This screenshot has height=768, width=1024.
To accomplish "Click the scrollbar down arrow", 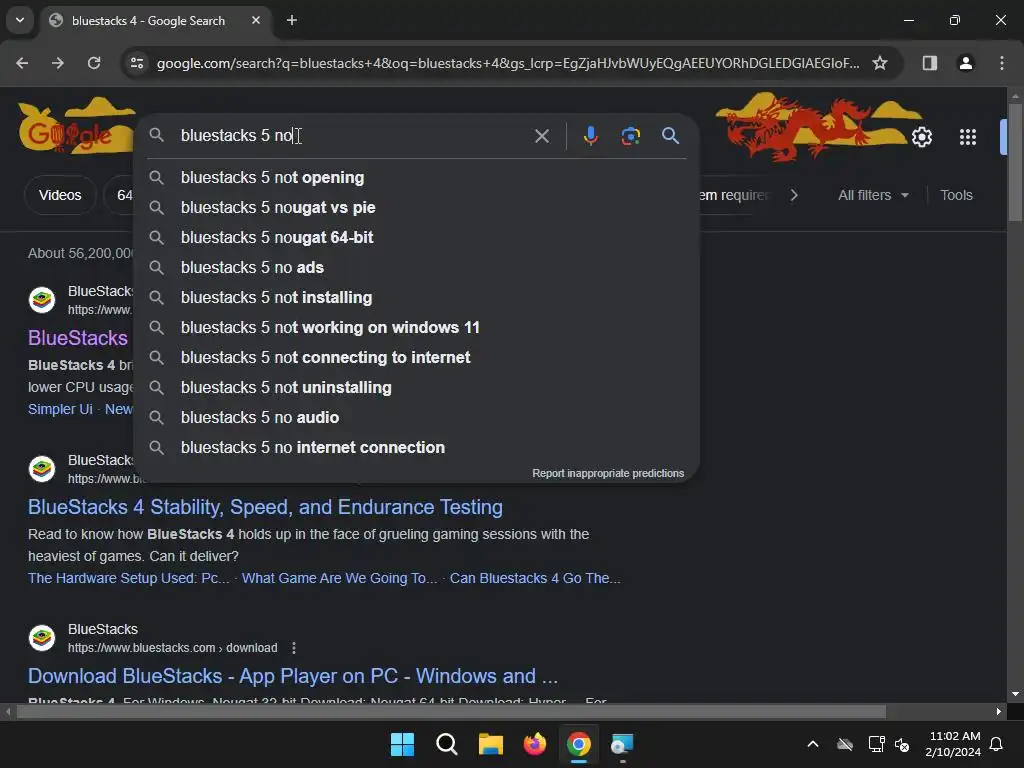I will click(1015, 694).
